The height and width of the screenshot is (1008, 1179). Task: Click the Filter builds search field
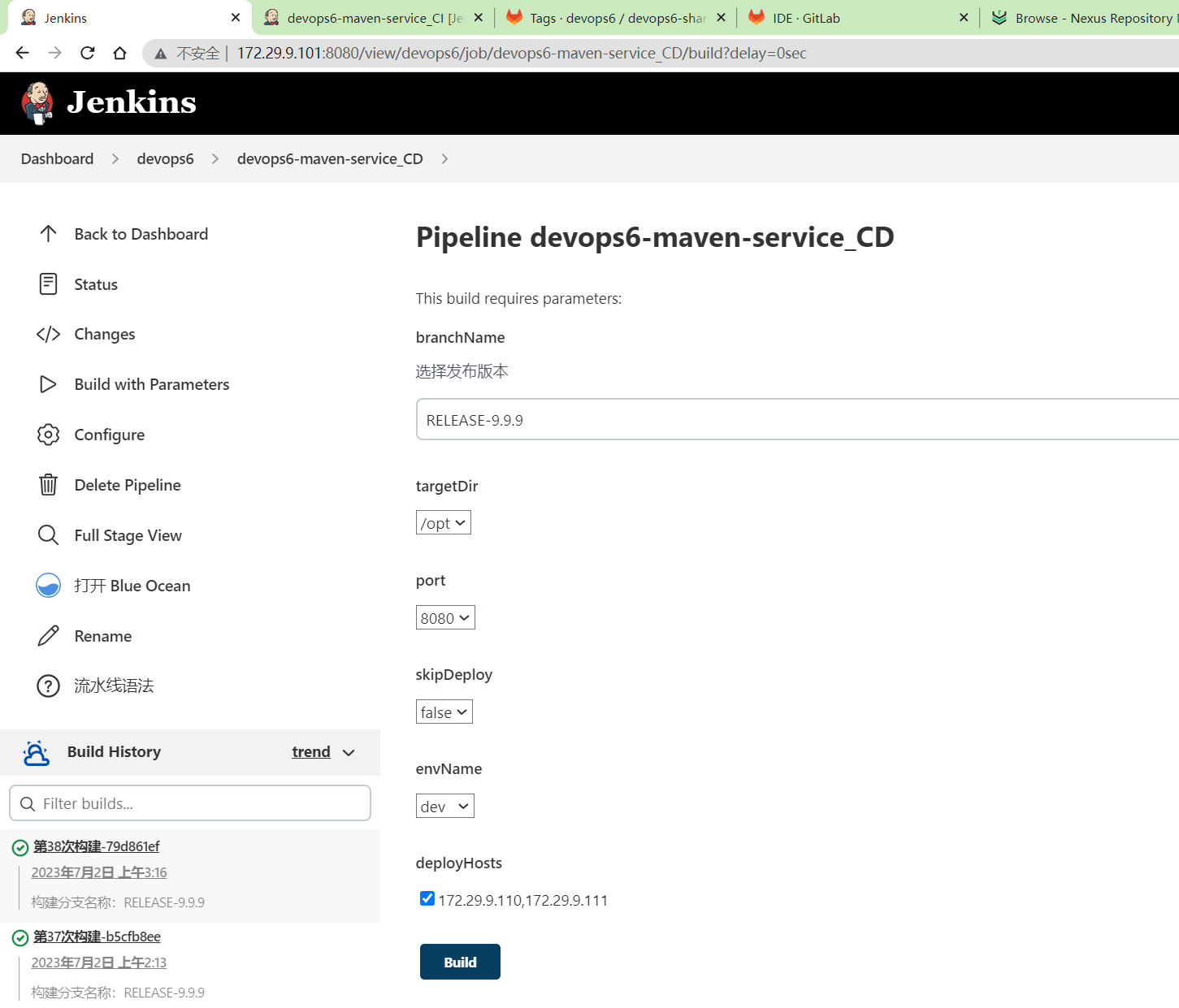coord(190,803)
